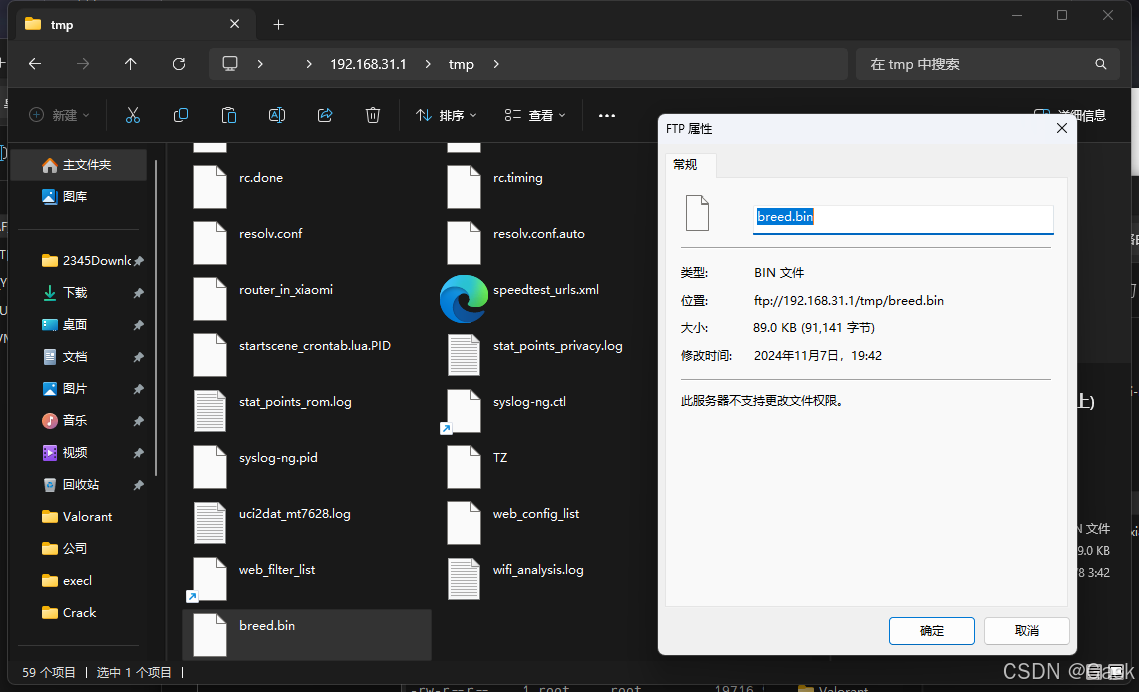Screen dimensions: 1139x692
Task: Open the more options ellipsis menu
Action: [607, 115]
